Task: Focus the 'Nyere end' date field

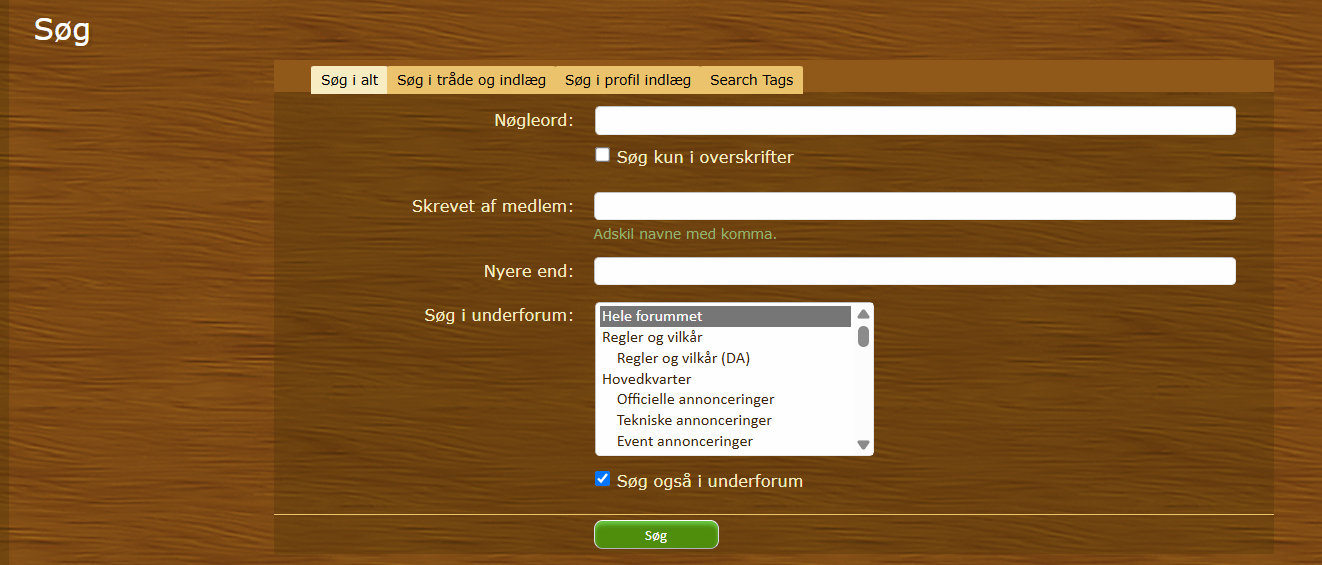Action: pos(915,271)
